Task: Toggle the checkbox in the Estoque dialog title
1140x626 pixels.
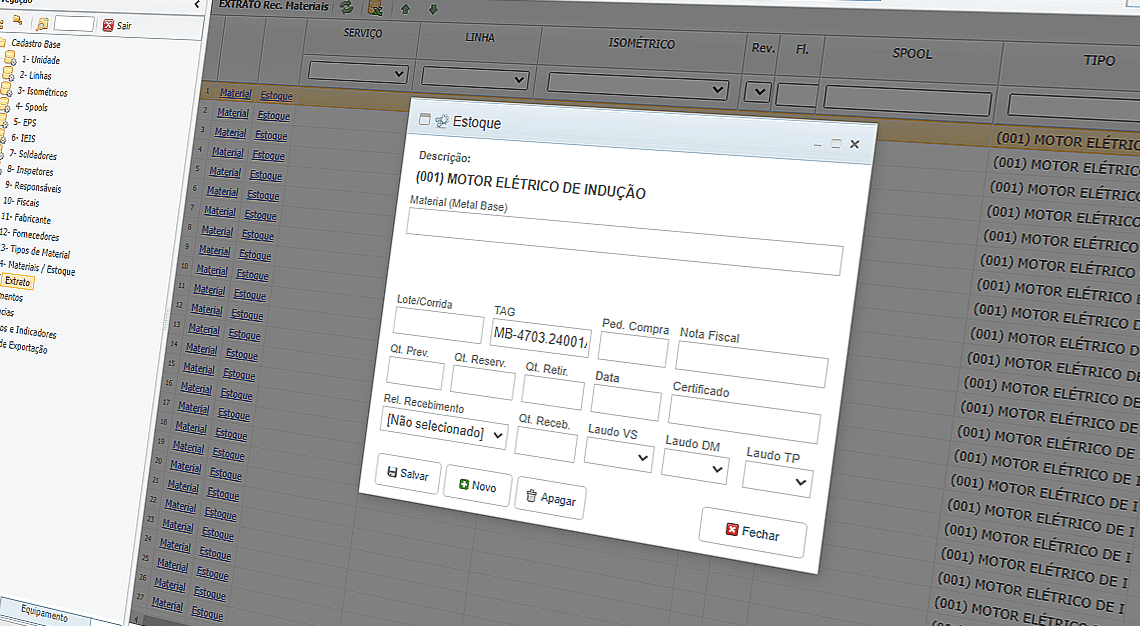Action: (425, 120)
